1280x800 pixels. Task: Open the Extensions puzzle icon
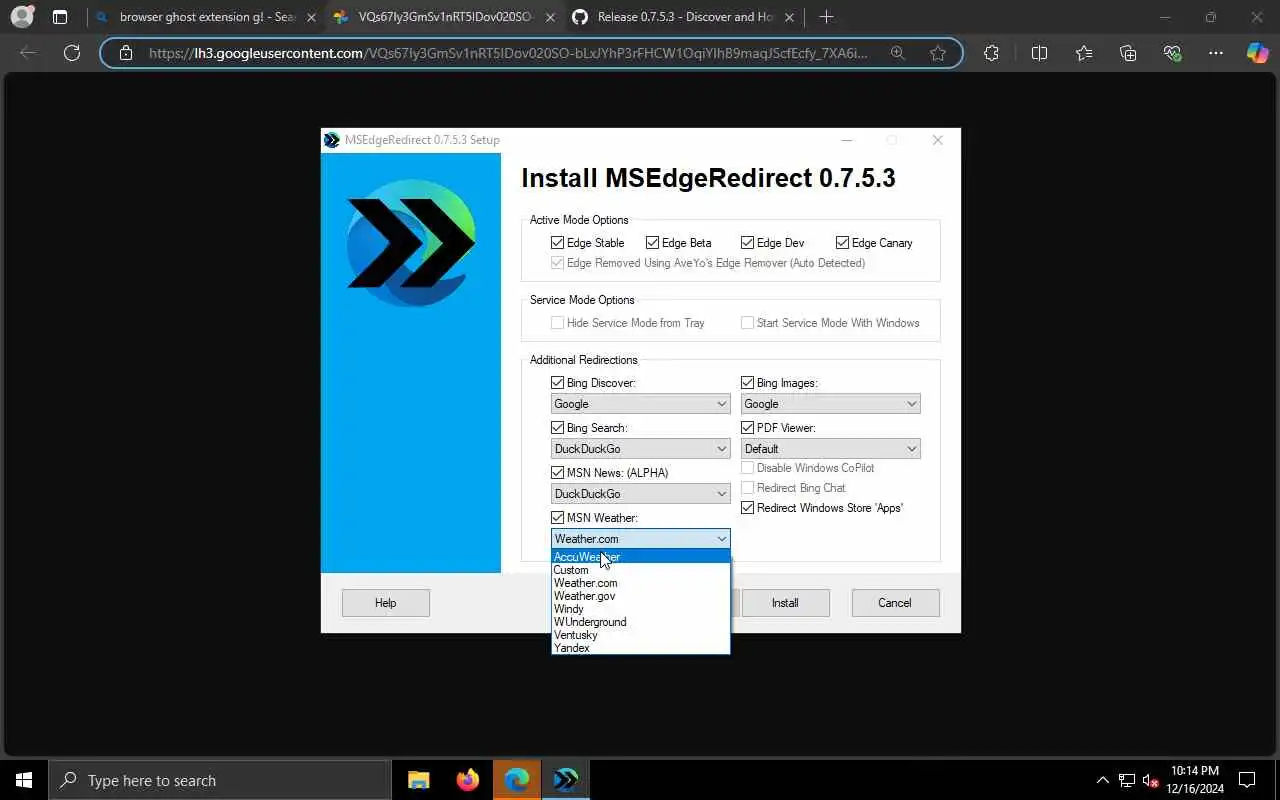click(x=991, y=53)
